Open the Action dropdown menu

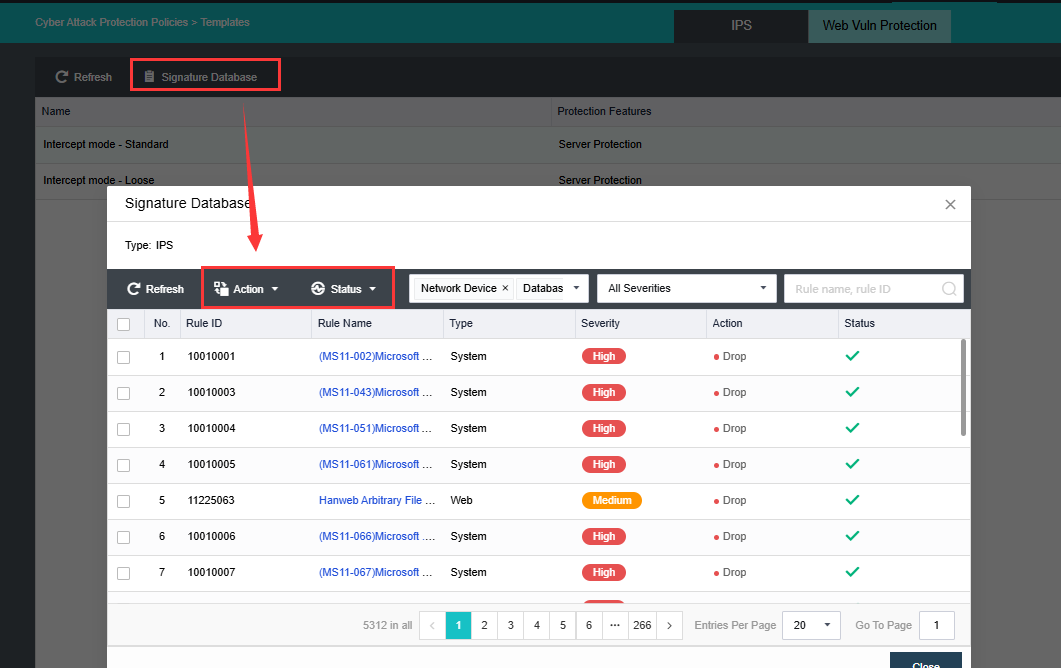pyautogui.click(x=247, y=289)
